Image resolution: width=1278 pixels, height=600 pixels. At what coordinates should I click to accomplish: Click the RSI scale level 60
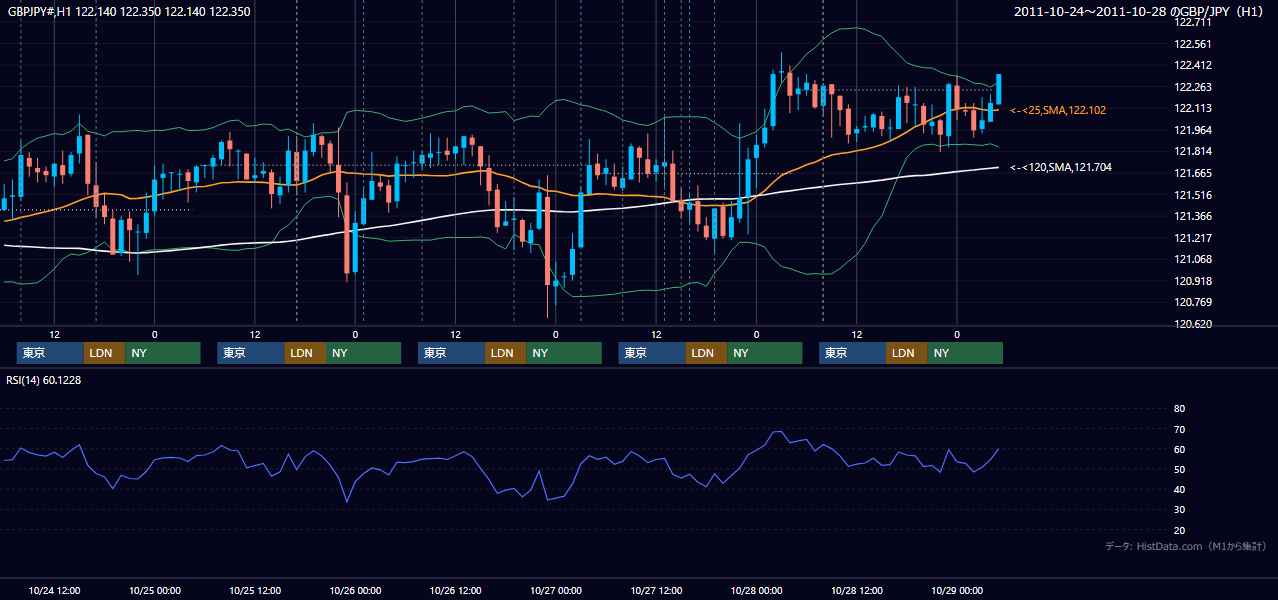click(1179, 449)
